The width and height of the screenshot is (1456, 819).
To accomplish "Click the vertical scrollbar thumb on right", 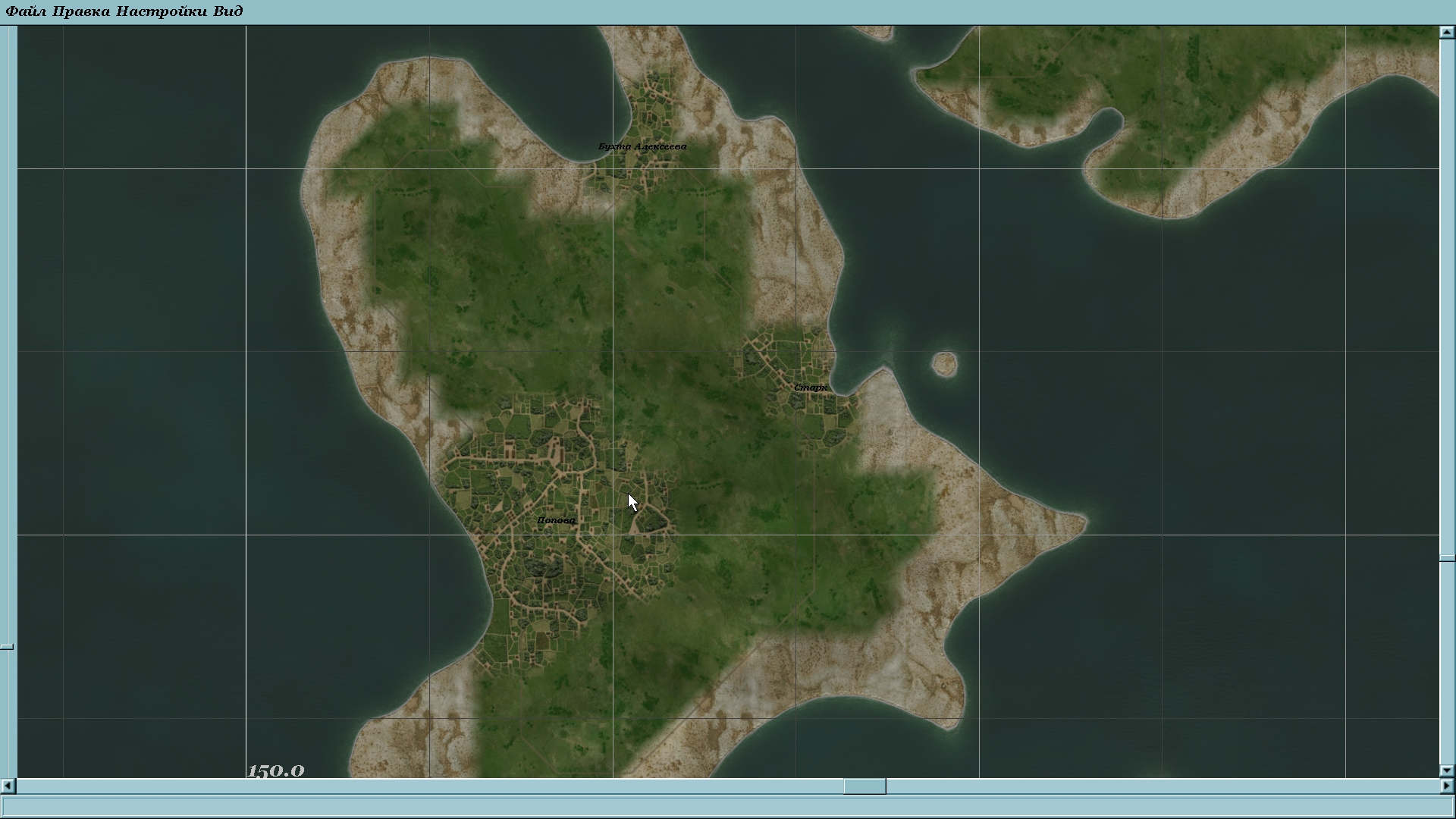I will coord(1447,558).
